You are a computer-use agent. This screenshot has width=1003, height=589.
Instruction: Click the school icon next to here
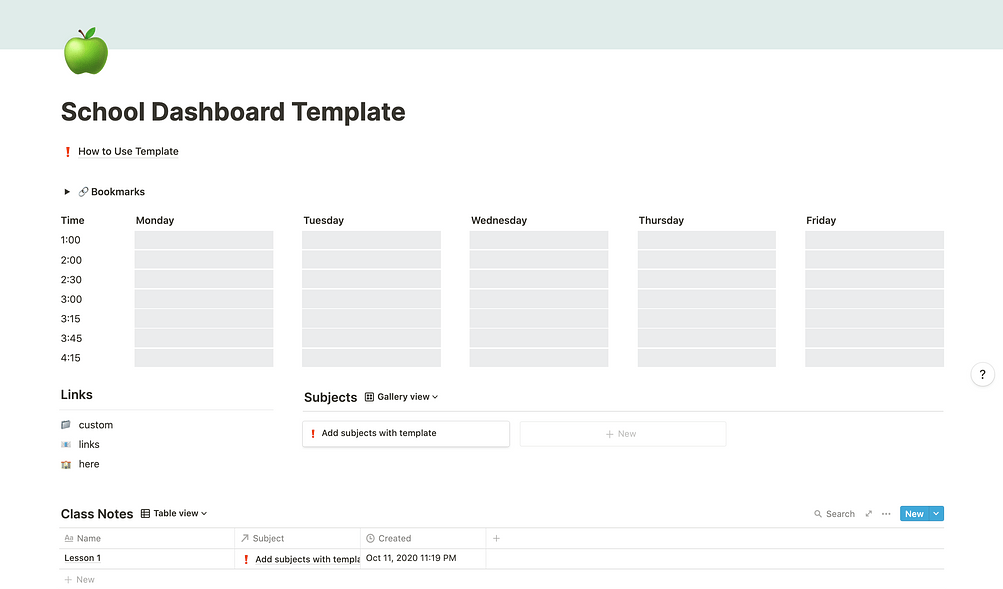(x=66, y=464)
